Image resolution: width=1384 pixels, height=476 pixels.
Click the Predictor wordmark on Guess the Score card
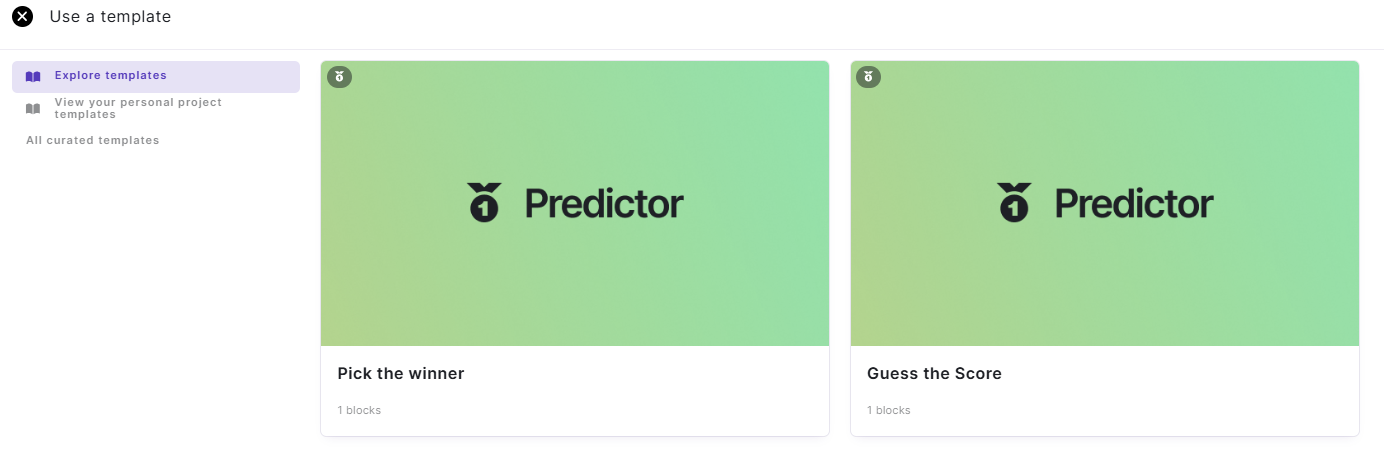(x=1134, y=204)
